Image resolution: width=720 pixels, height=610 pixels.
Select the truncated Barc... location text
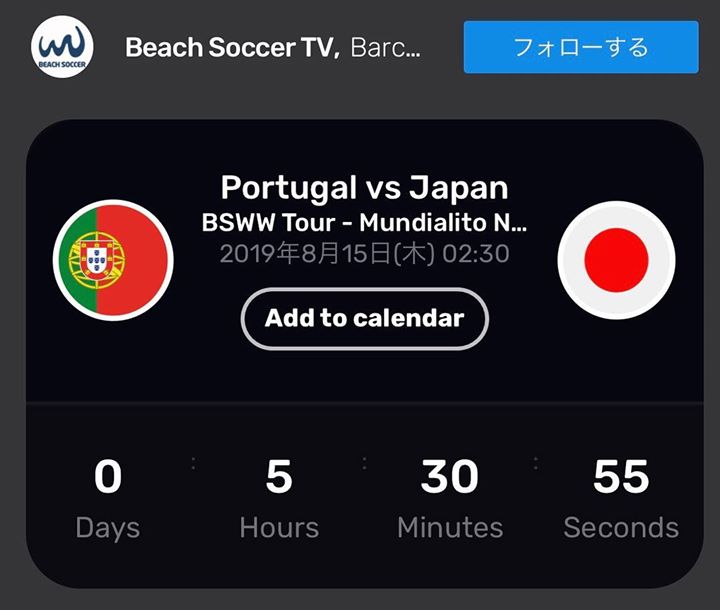(x=385, y=47)
